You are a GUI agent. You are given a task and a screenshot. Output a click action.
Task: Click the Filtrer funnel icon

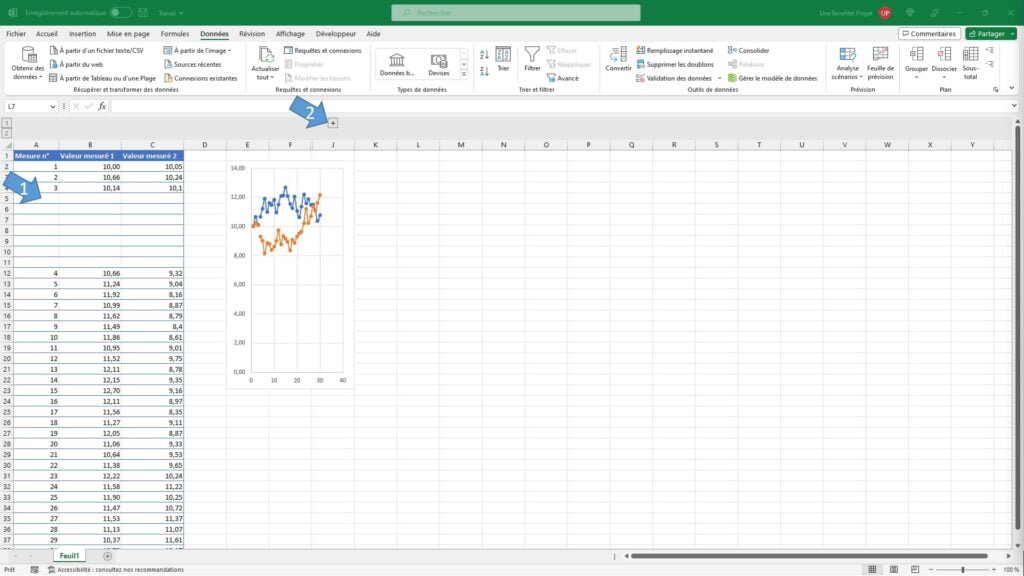point(532,56)
